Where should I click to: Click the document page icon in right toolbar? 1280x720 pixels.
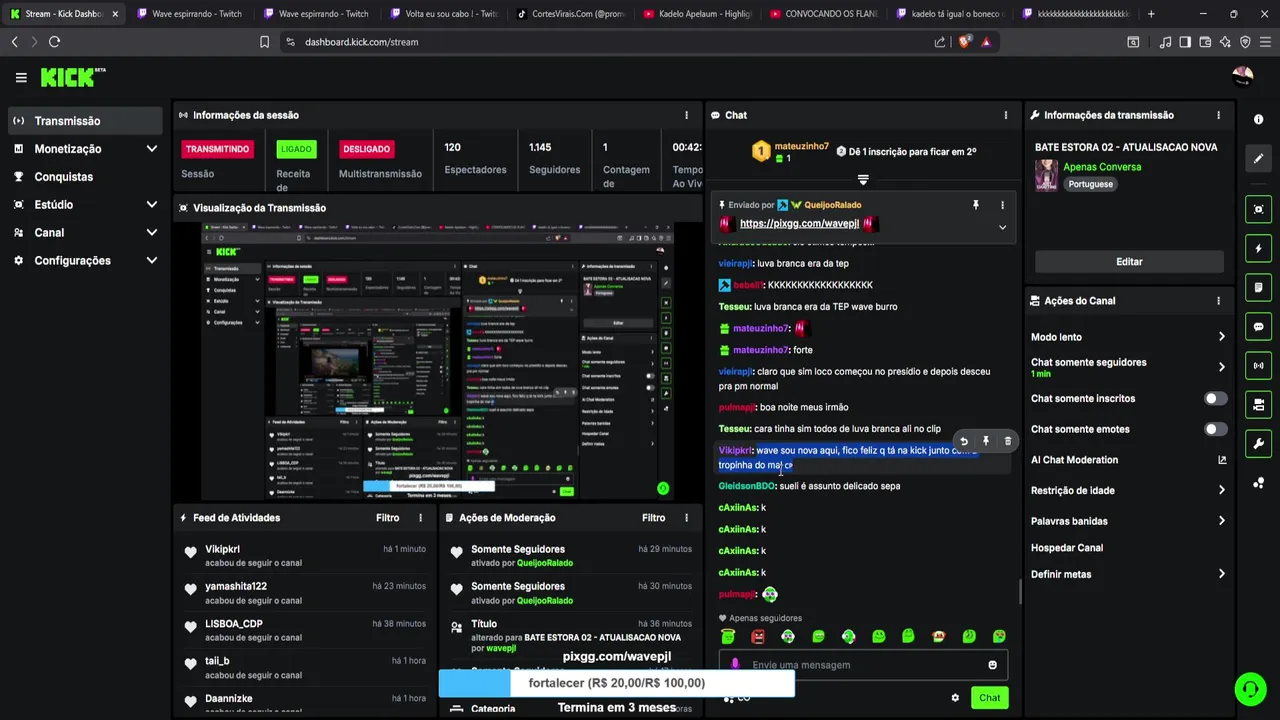pos(1258,287)
